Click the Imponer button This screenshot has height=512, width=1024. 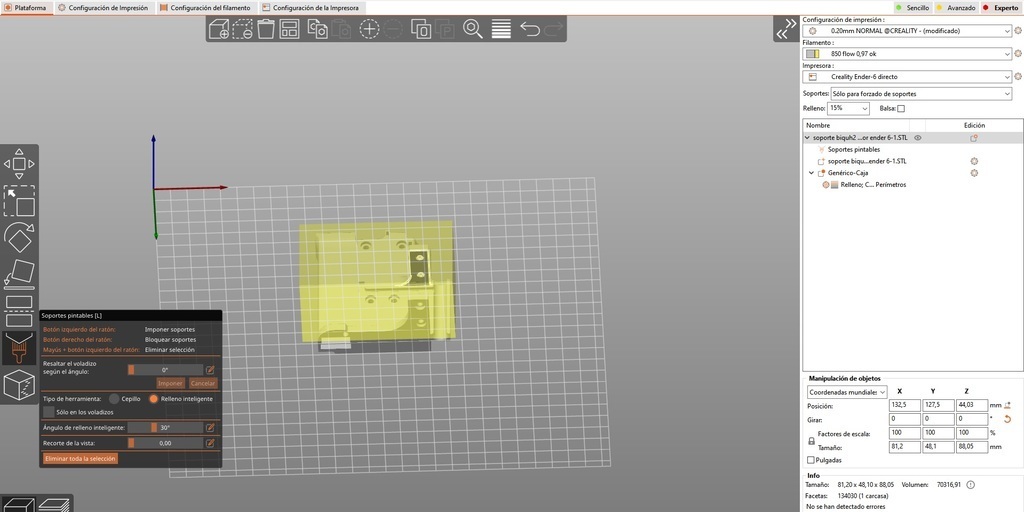[170, 383]
